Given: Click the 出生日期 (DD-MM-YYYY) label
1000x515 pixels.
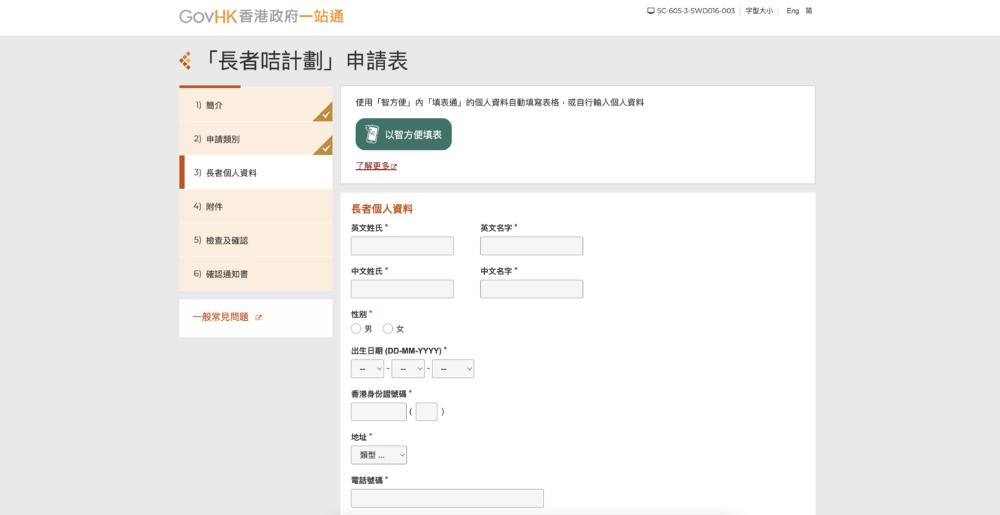Looking at the screenshot, I should pos(396,351).
